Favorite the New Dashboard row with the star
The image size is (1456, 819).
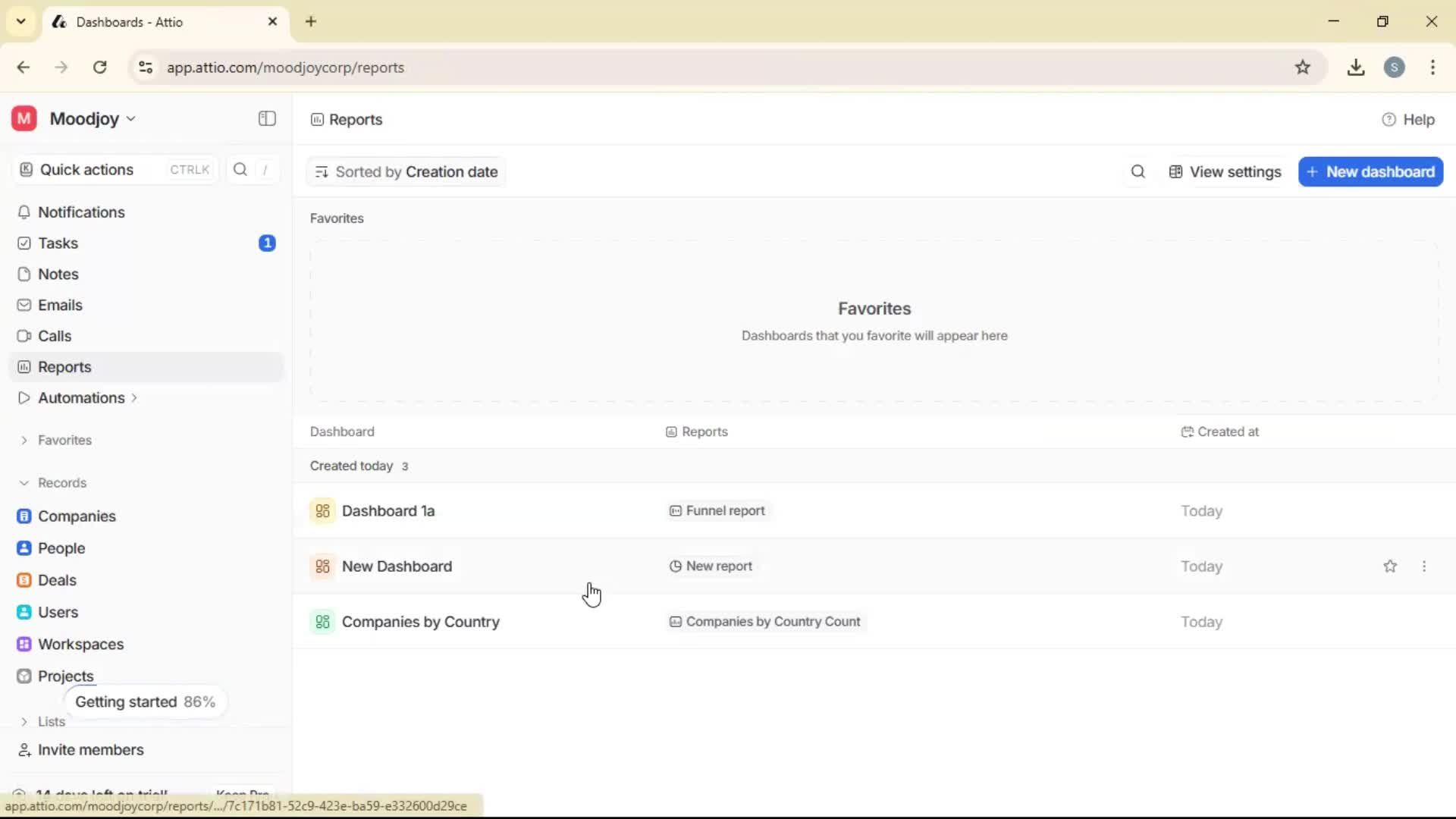(1391, 566)
